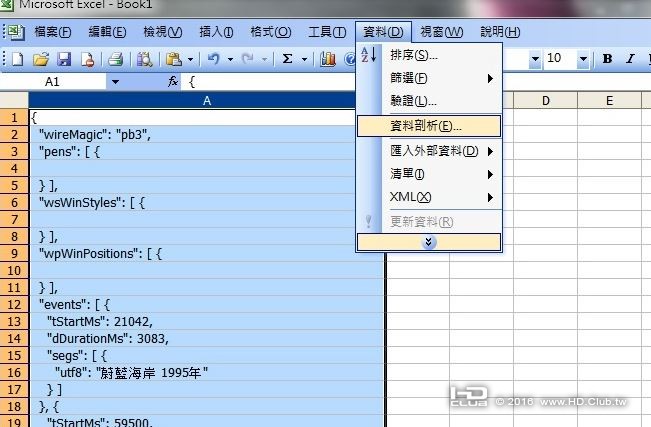The image size is (651, 427).
Task: Click the New workbook icon
Action: tap(17, 59)
